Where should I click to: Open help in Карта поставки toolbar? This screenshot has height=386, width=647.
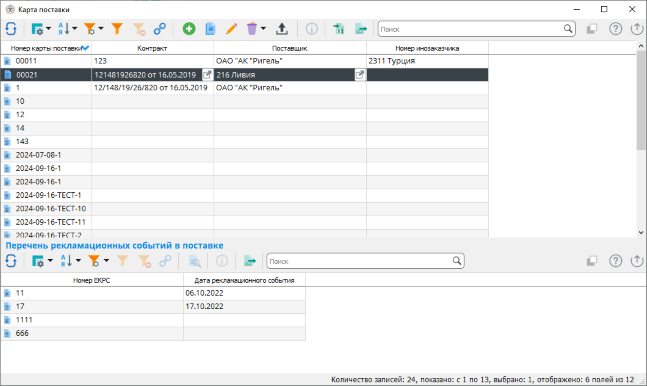point(616,29)
